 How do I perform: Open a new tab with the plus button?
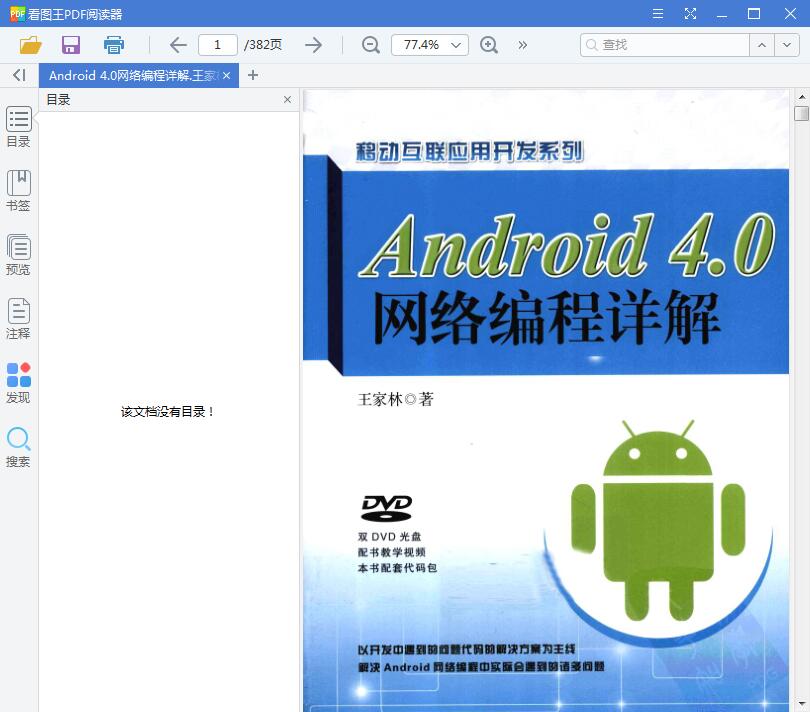[253, 75]
